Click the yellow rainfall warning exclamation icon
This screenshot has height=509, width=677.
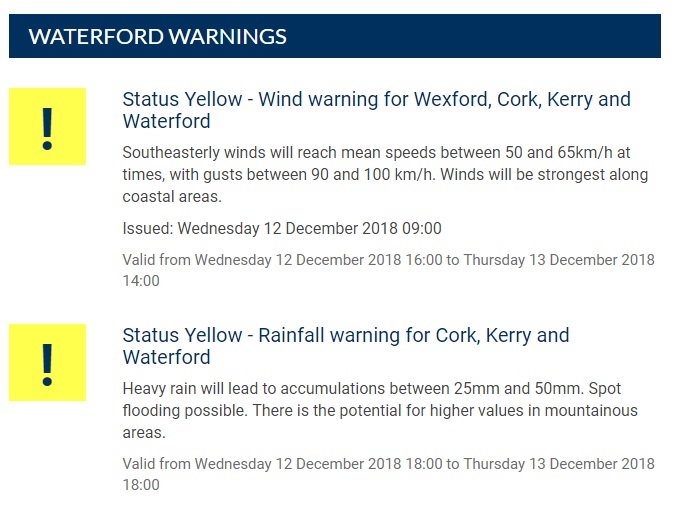pos(47,362)
